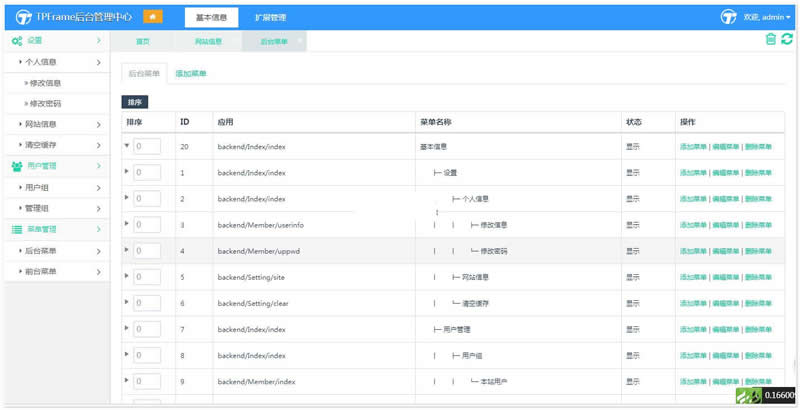Click the 设置 gear icon in sidebar
The width and height of the screenshot is (800, 410).
tap(17, 41)
